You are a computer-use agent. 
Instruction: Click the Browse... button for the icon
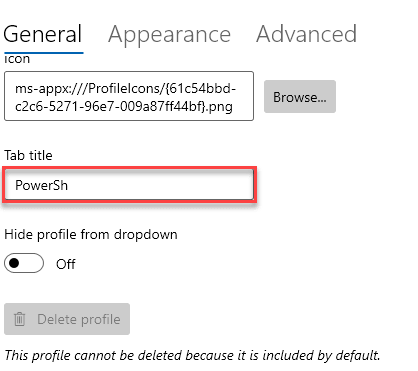pos(300,97)
